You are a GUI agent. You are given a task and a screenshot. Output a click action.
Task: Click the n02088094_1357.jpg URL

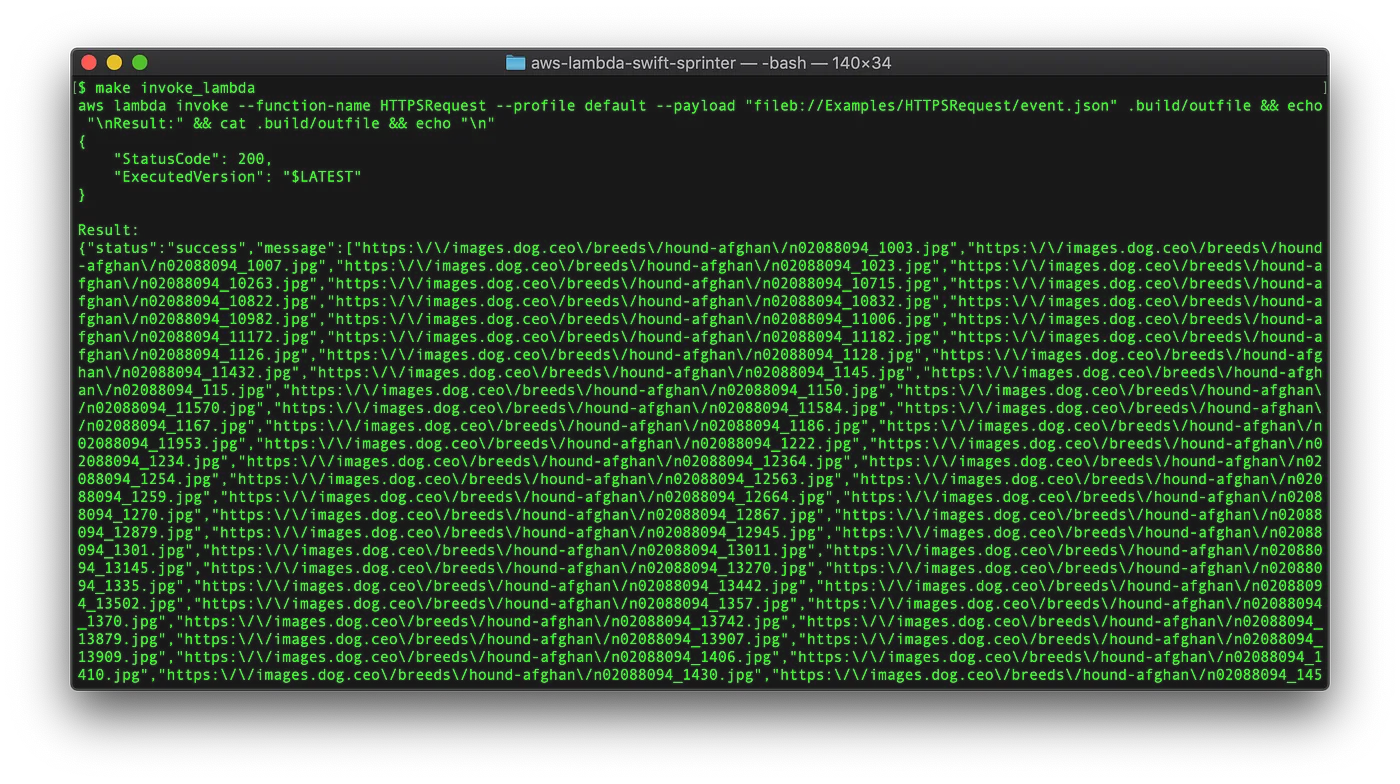495,604
